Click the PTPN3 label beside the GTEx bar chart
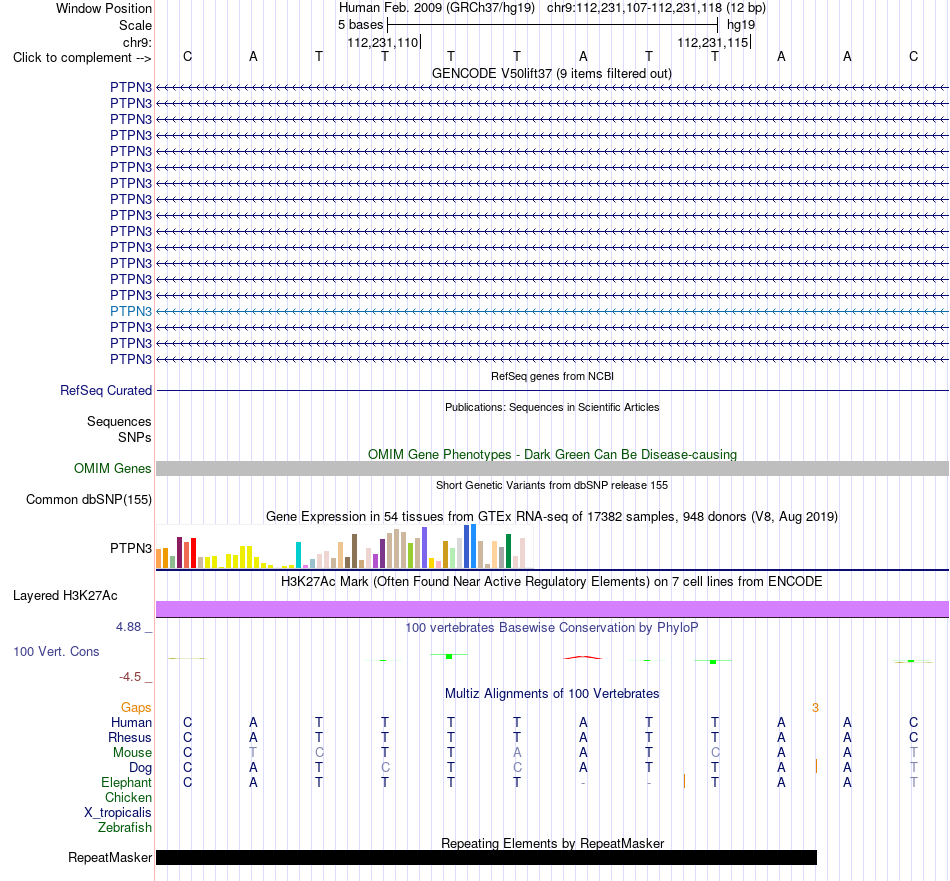This screenshot has width=950, height=881. pyautogui.click(x=131, y=548)
